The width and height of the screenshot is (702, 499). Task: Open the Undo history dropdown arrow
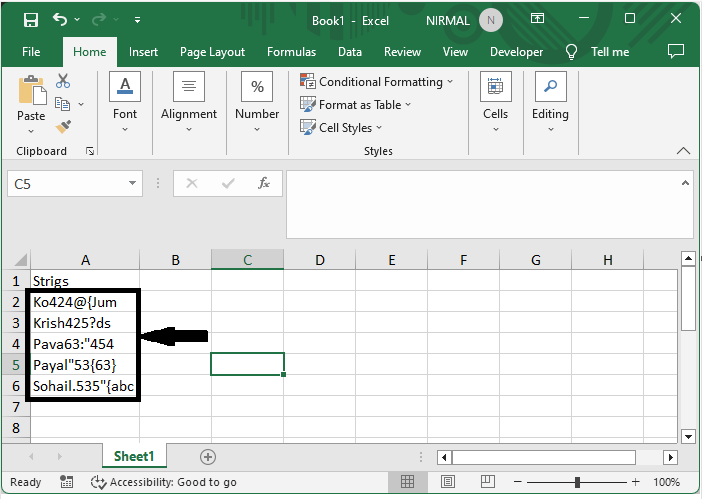(x=77, y=20)
